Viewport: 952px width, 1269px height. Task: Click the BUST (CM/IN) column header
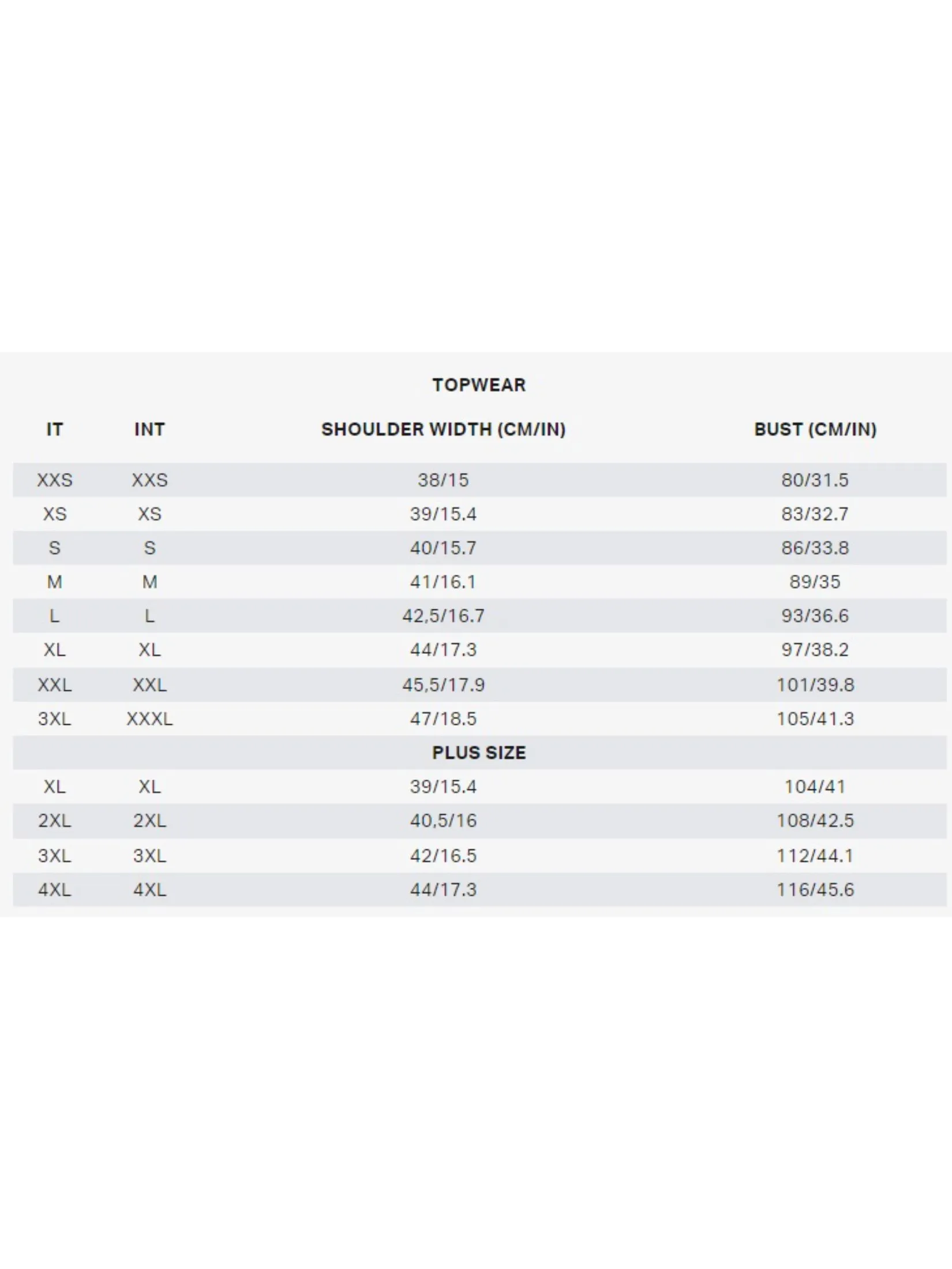[x=815, y=429]
